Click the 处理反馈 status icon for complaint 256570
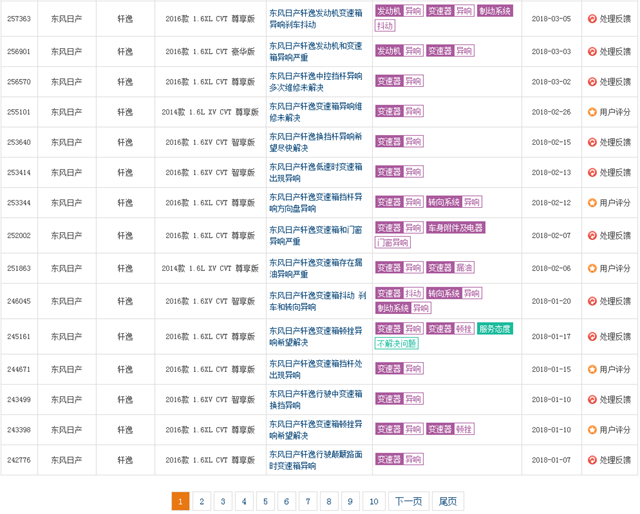The height and width of the screenshot is (514, 640). pyautogui.click(x=592, y=82)
